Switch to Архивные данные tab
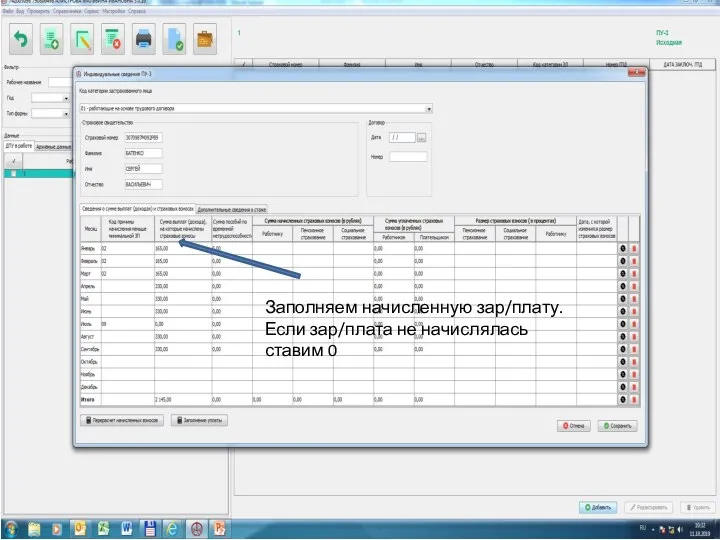Viewport: 720px width, 540px height. pyautogui.click(x=53, y=147)
